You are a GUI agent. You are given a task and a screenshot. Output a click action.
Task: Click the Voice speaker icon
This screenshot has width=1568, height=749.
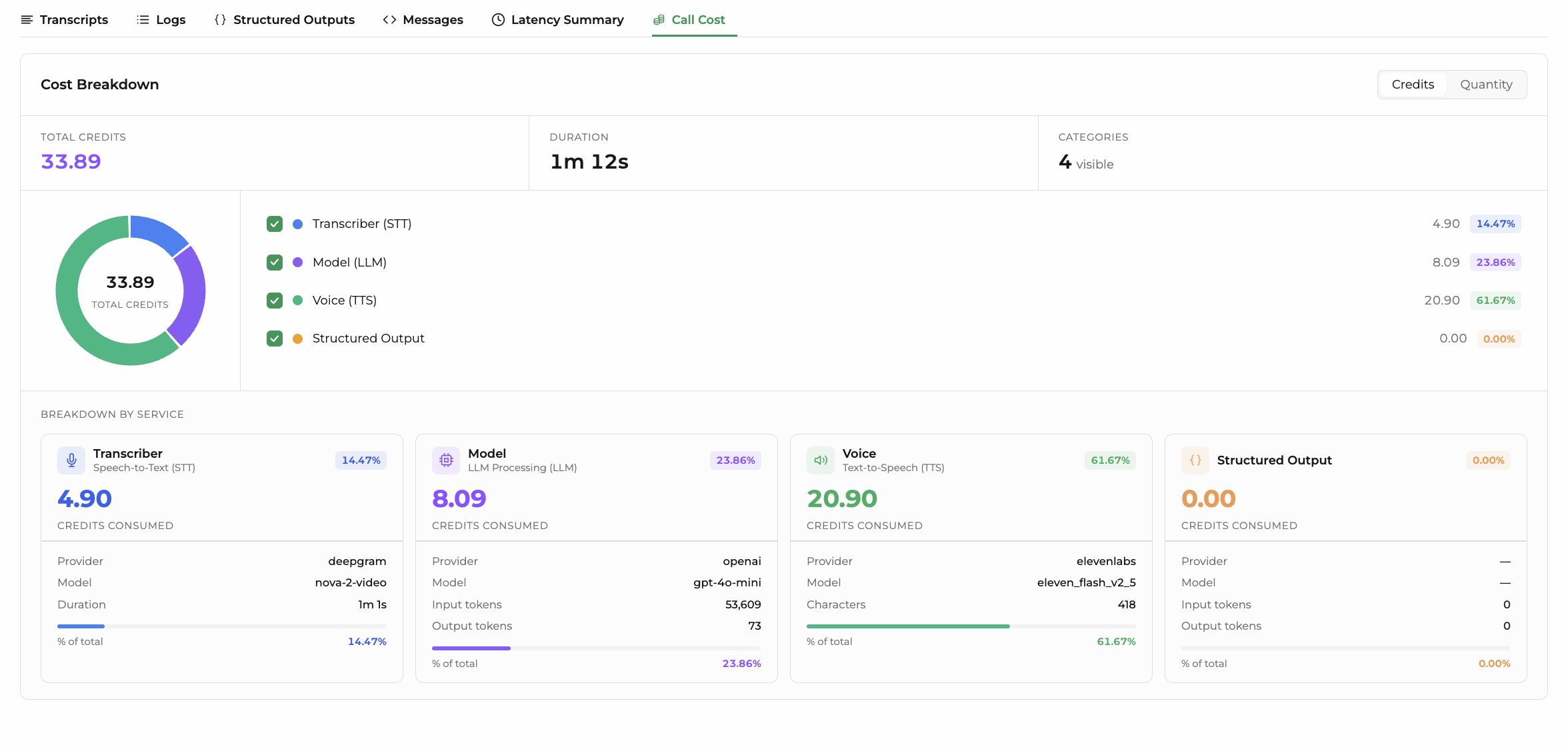(821, 460)
